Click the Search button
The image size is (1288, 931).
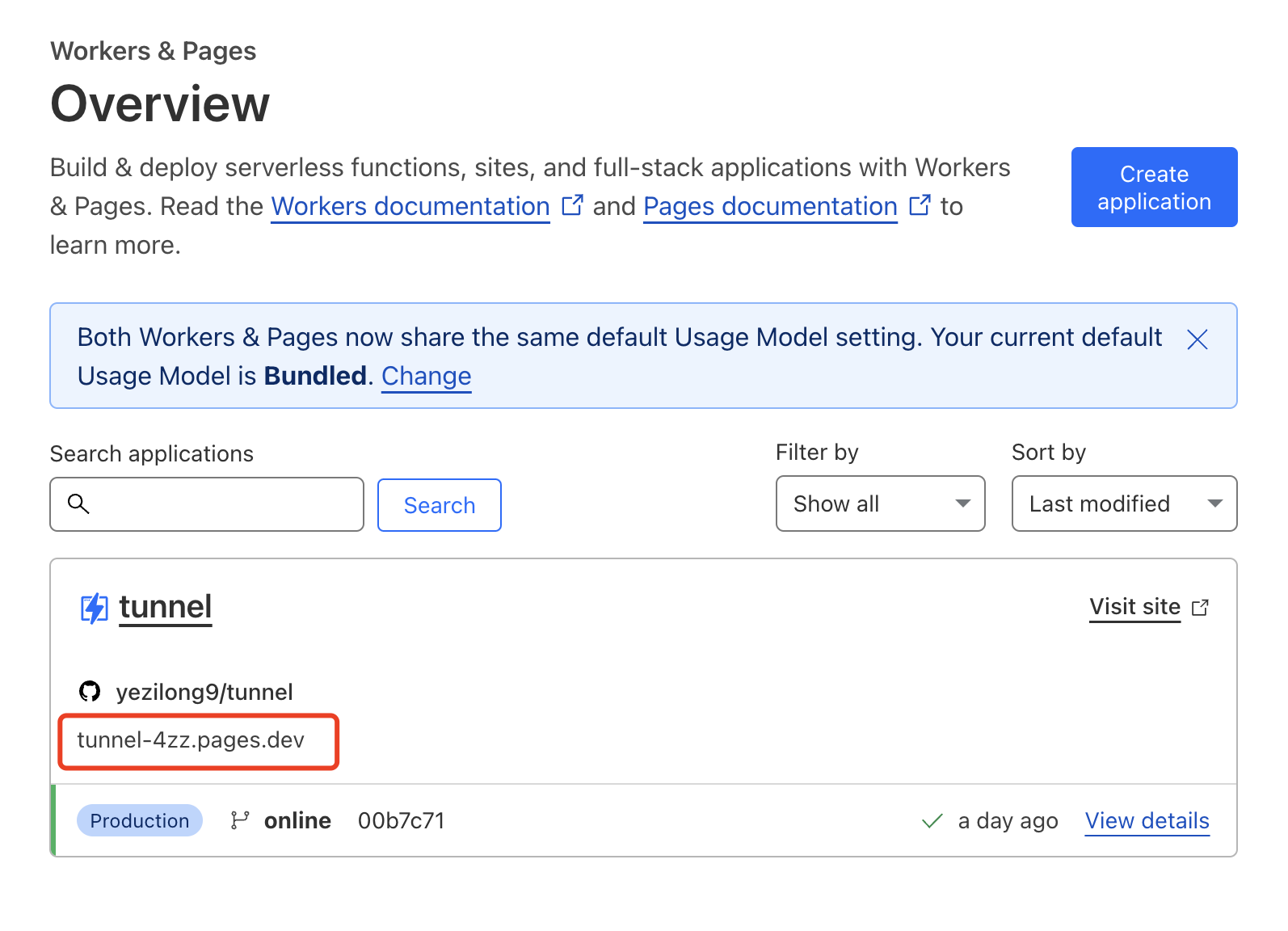pos(440,505)
